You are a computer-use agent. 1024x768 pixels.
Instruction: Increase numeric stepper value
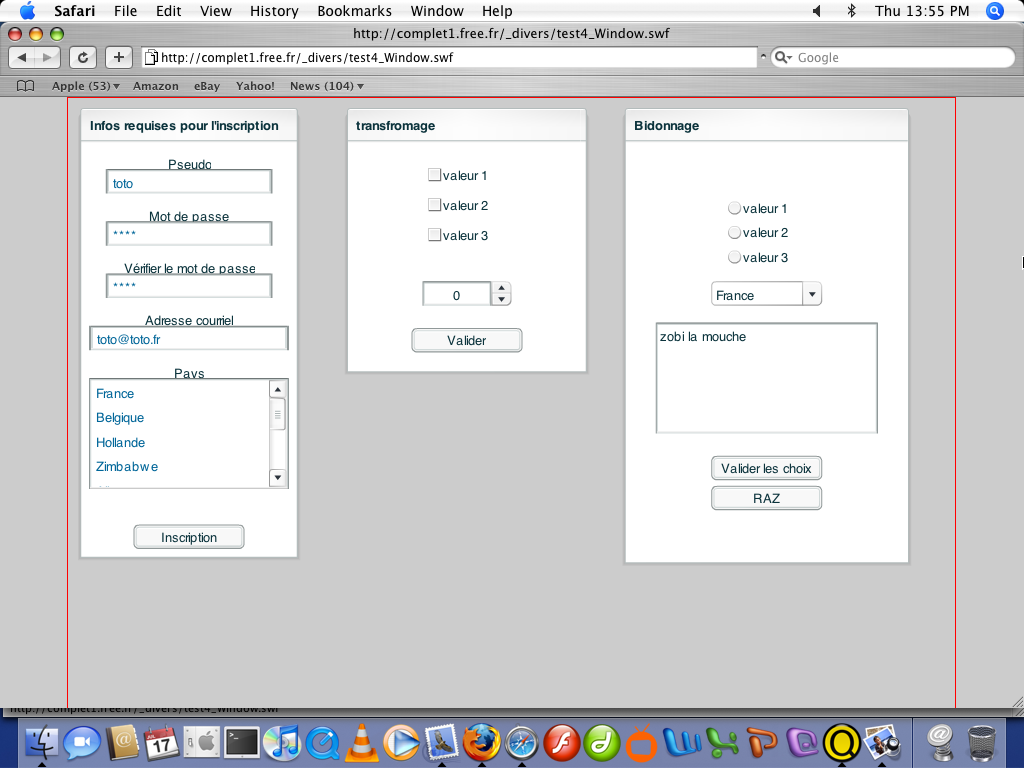pyautogui.click(x=502, y=288)
